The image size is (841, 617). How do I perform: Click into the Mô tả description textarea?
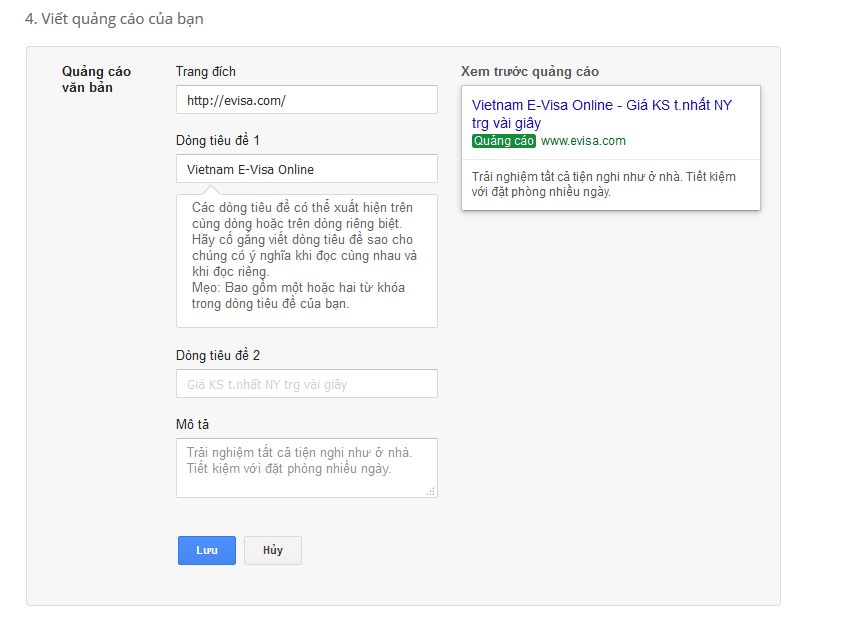point(307,468)
